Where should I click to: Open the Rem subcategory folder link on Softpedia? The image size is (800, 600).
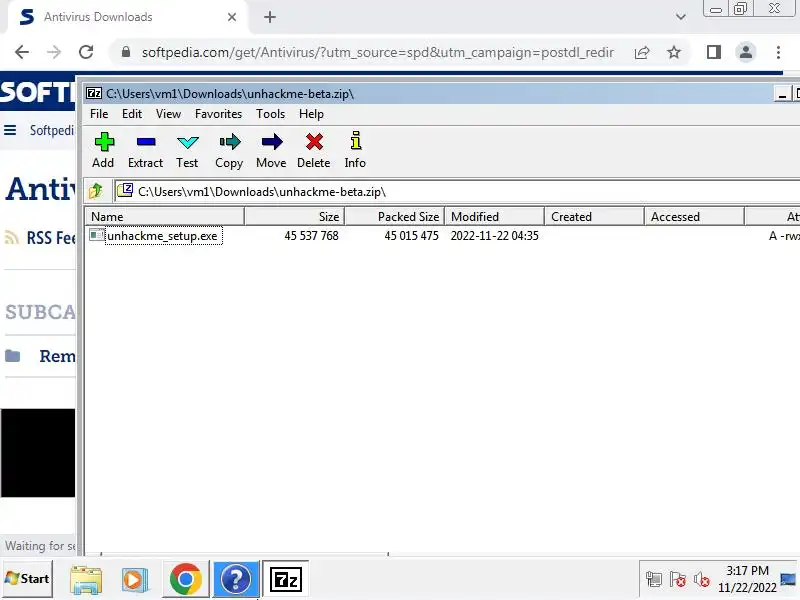(x=57, y=356)
